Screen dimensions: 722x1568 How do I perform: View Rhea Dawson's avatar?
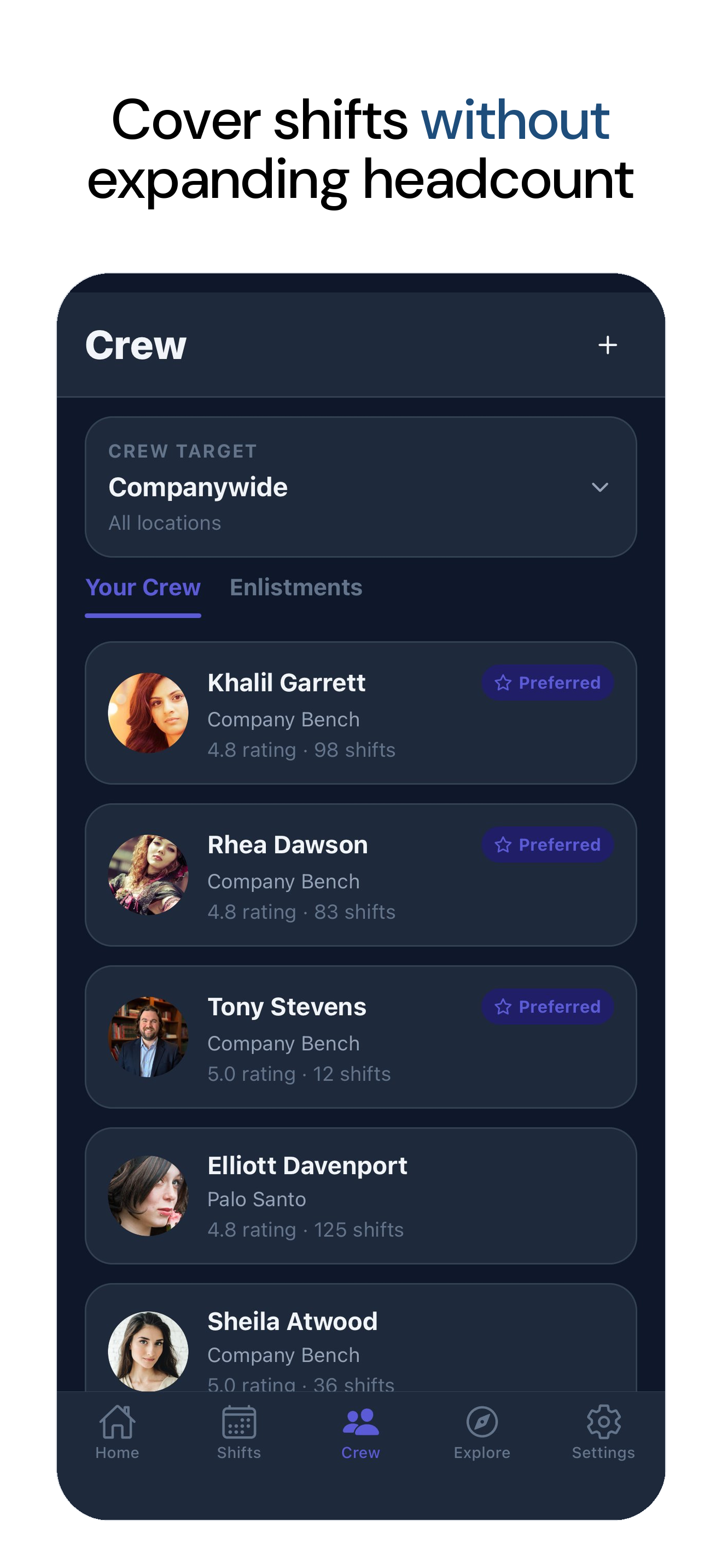tap(148, 875)
